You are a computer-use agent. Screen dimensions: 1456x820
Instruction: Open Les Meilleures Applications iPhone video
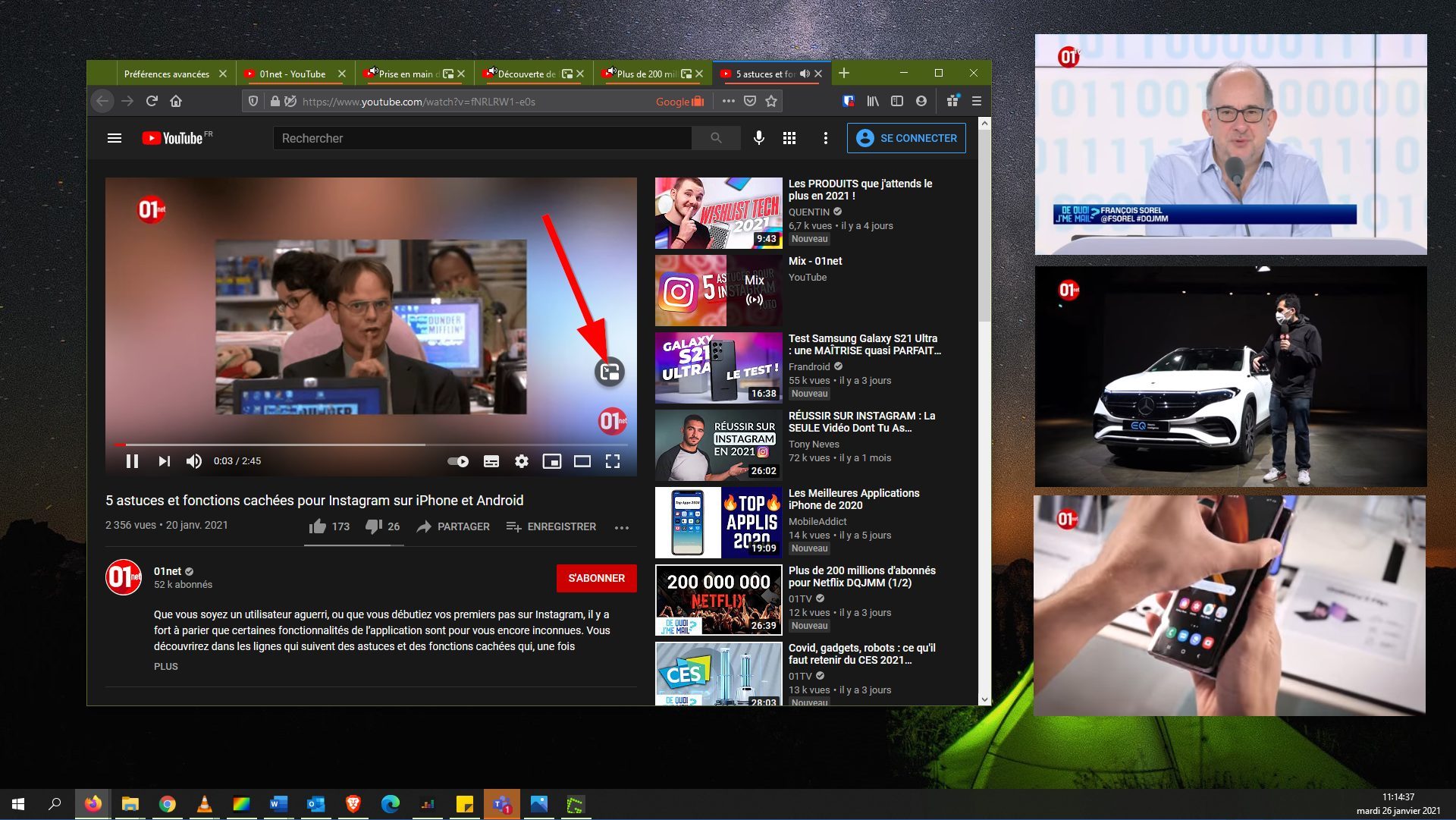coord(854,499)
